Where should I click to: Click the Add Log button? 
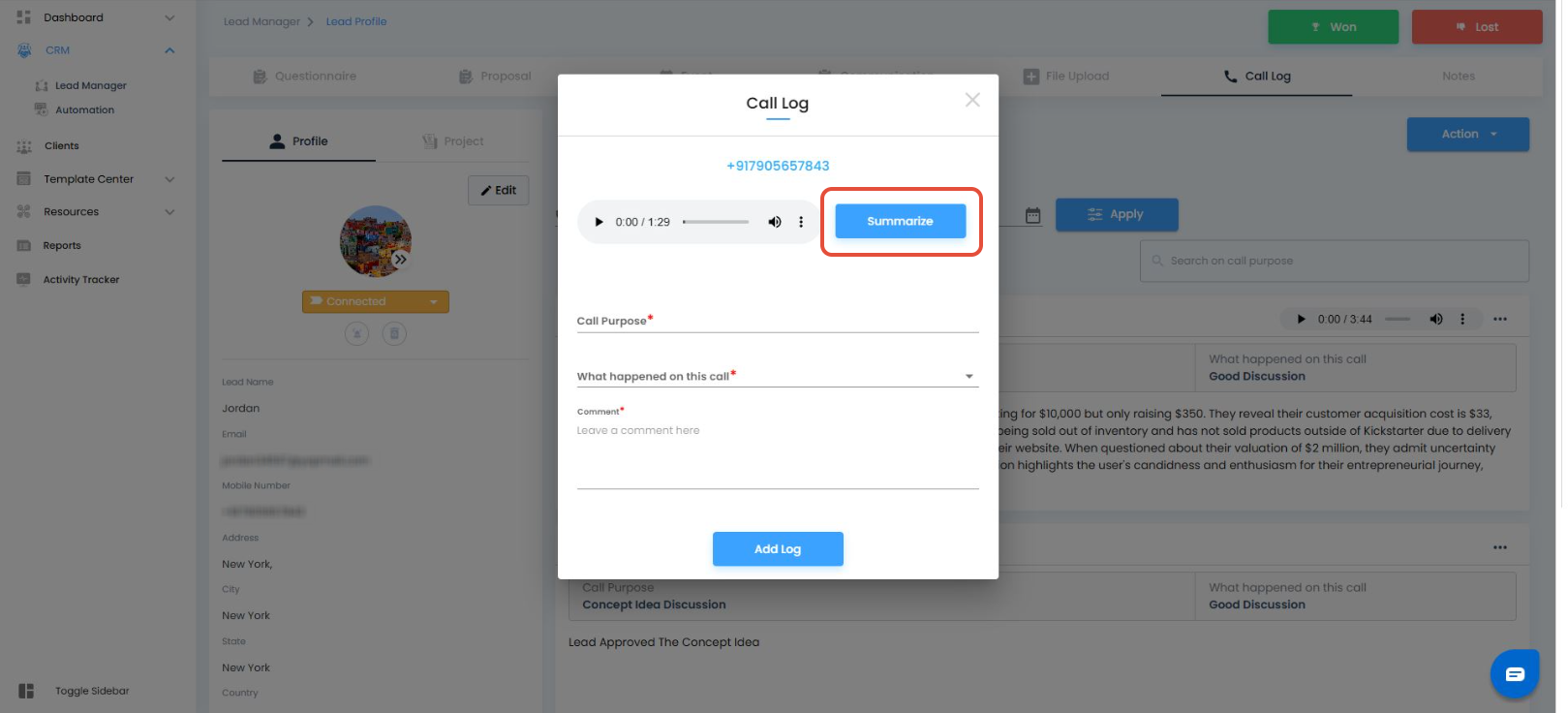coord(778,549)
